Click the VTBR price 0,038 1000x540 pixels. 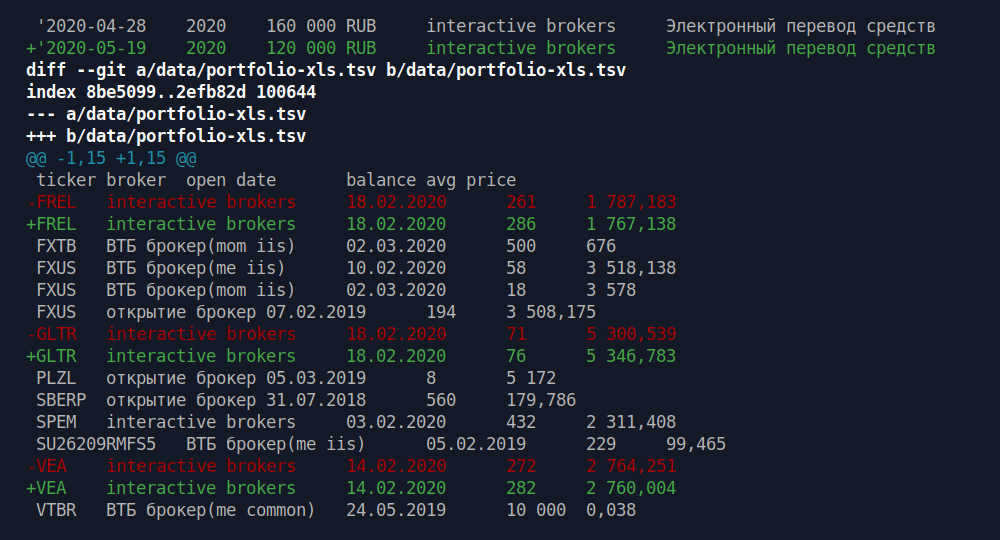[611, 510]
